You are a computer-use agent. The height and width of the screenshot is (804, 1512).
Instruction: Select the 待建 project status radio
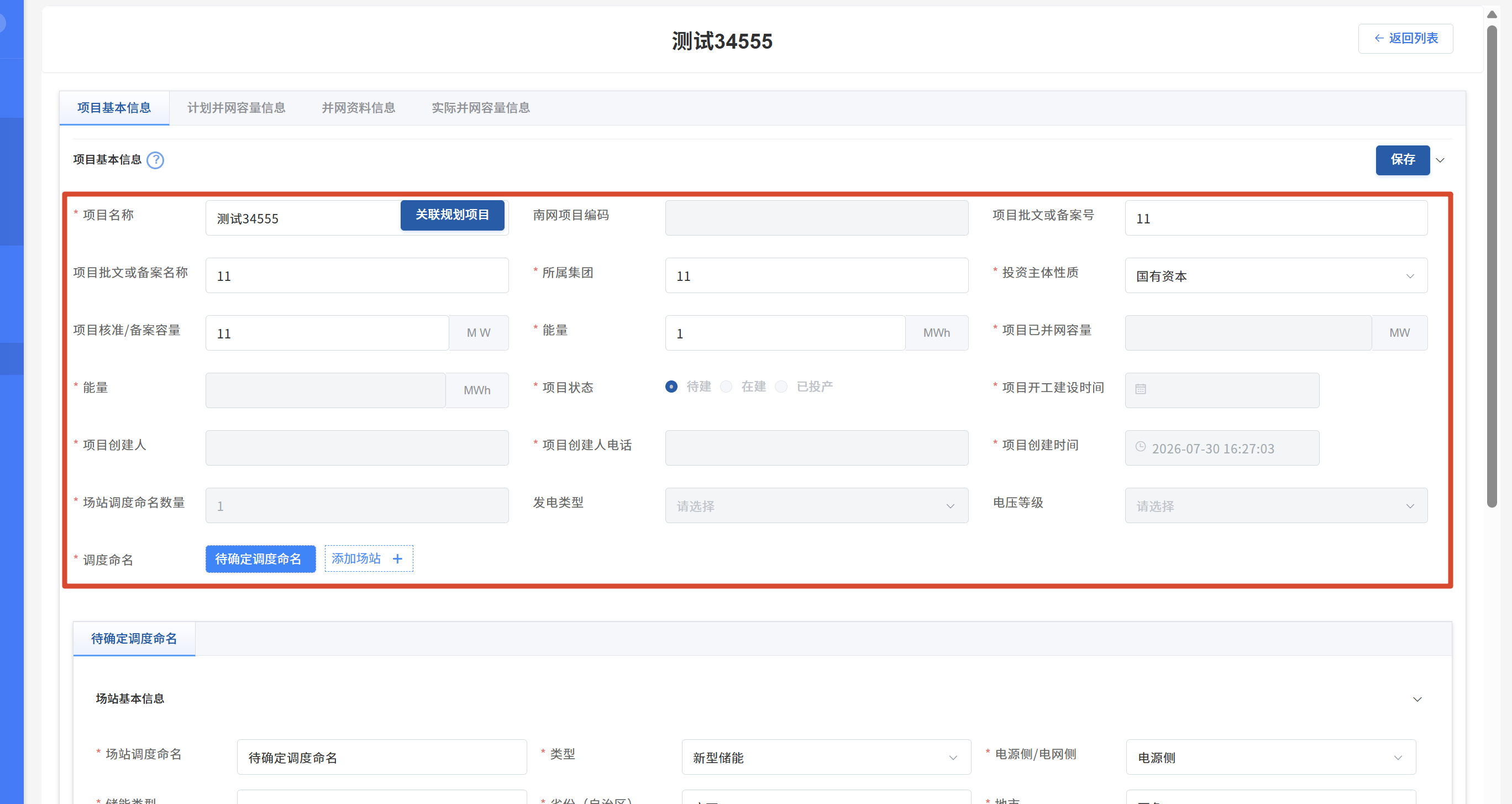click(671, 387)
